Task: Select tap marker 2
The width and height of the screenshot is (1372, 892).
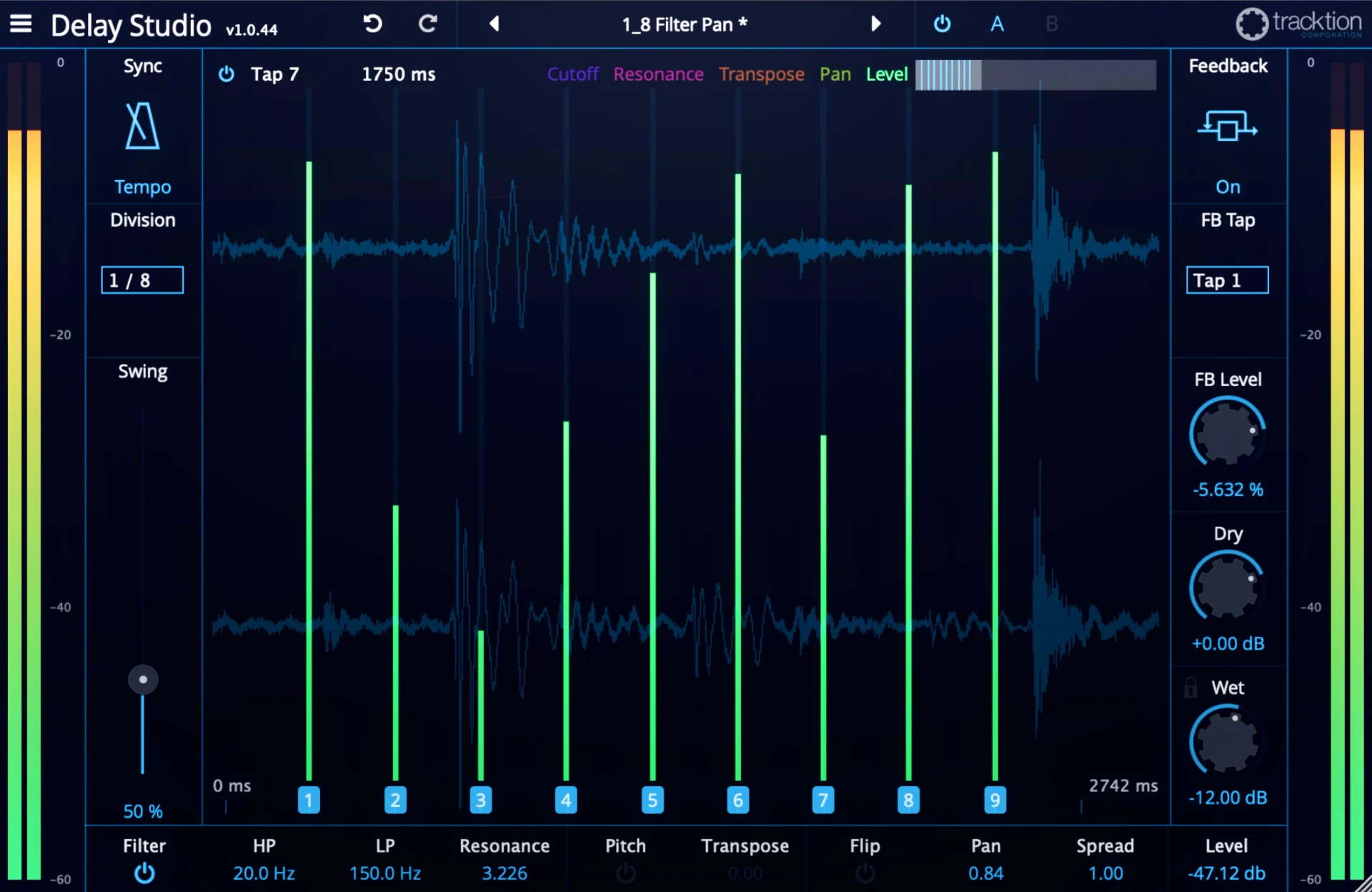Action: tap(395, 800)
